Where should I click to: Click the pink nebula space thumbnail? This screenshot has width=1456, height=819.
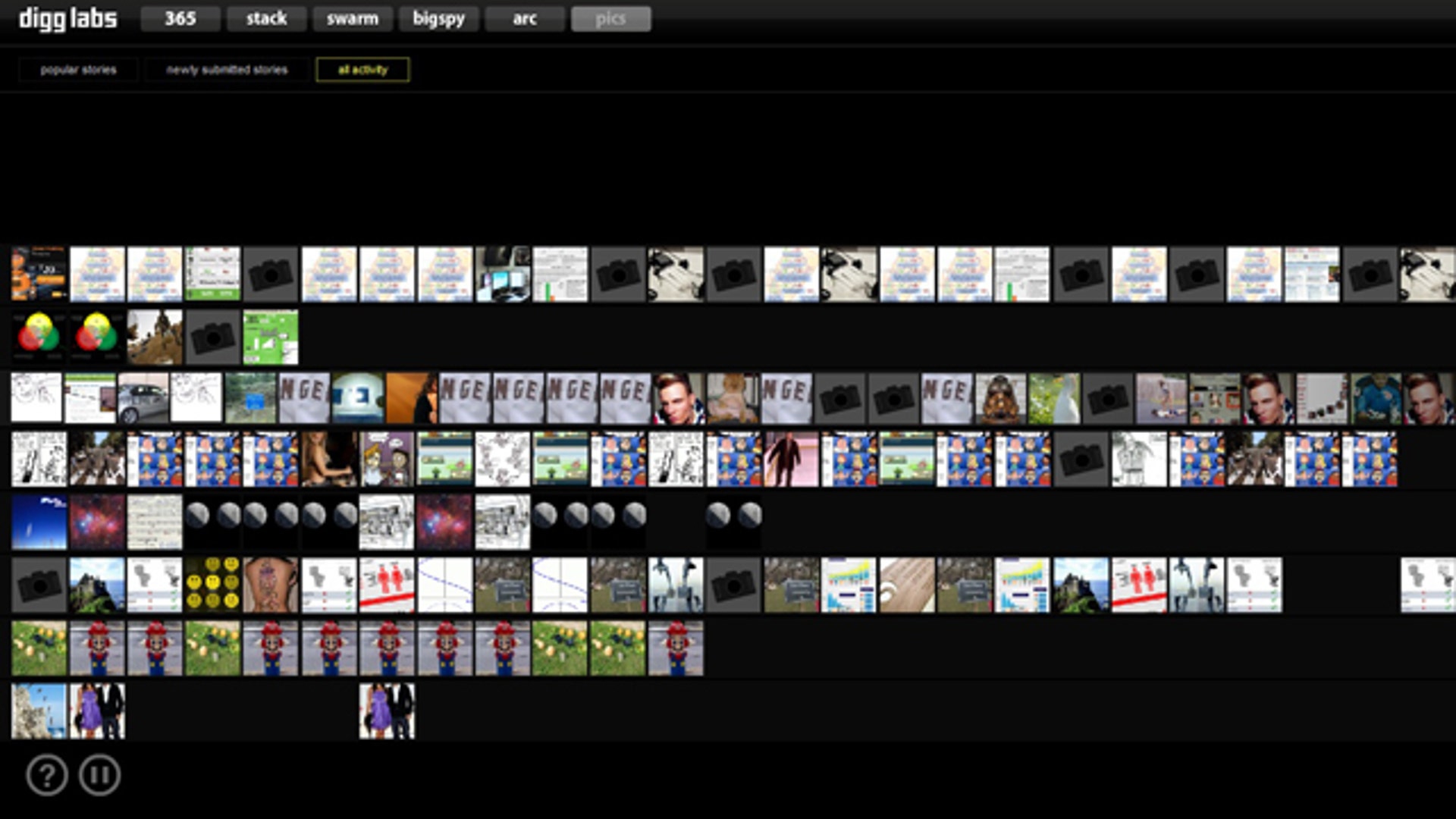tap(97, 522)
